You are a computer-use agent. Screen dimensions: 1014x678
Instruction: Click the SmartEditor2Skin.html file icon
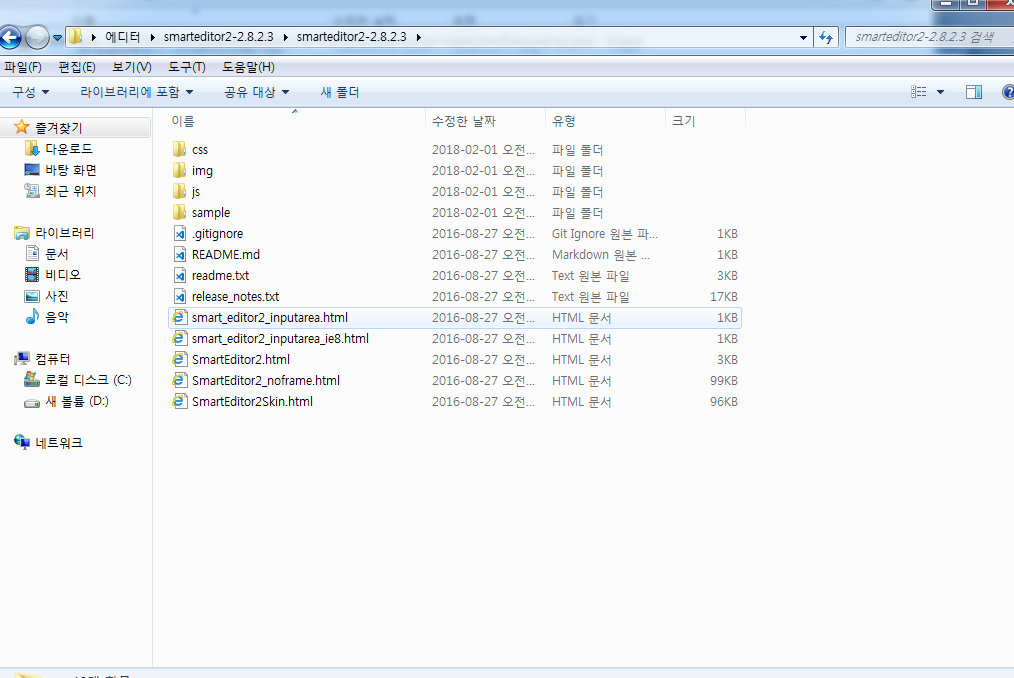[180, 401]
